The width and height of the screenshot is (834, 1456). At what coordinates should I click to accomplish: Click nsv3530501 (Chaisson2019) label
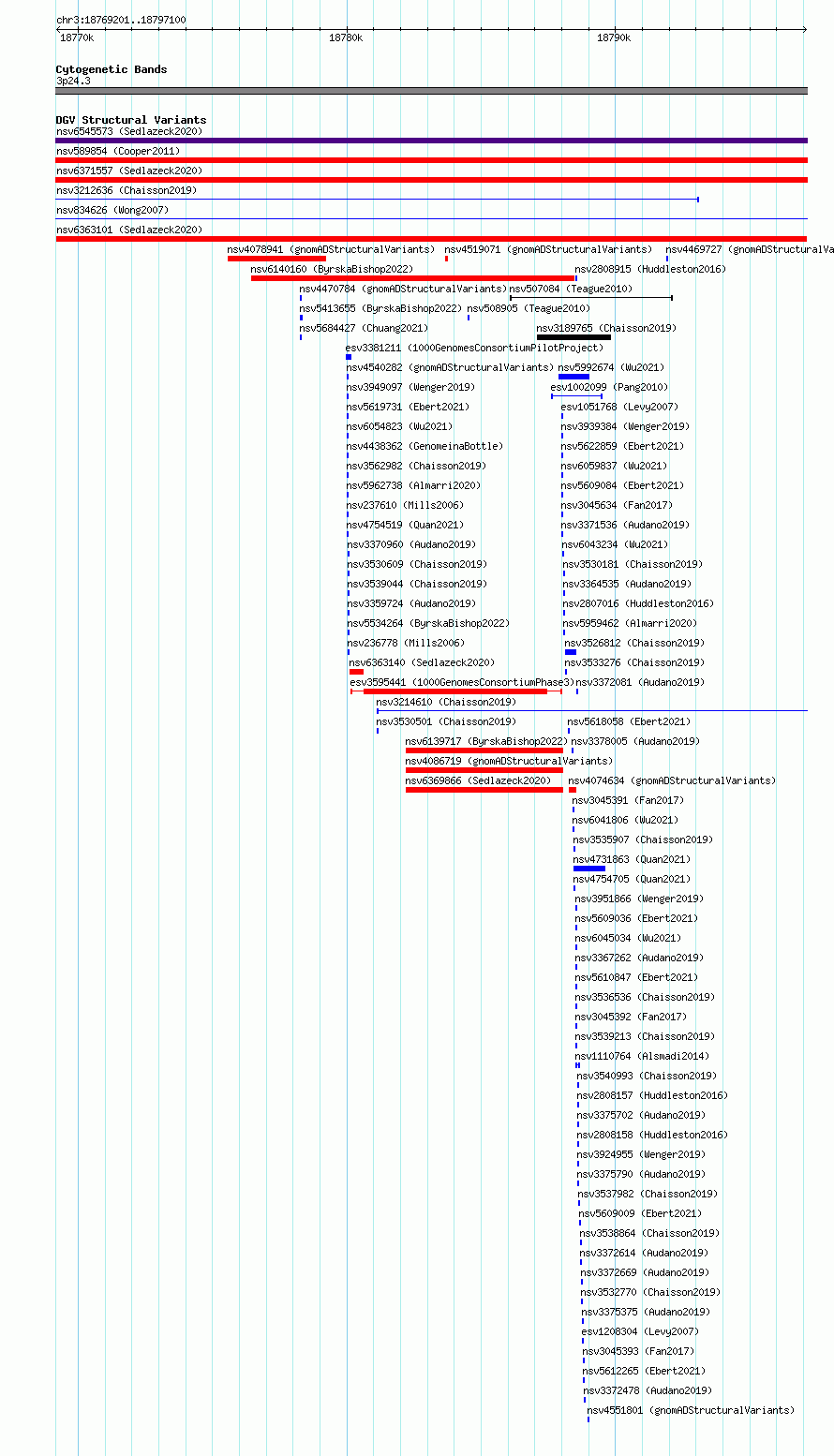(446, 721)
